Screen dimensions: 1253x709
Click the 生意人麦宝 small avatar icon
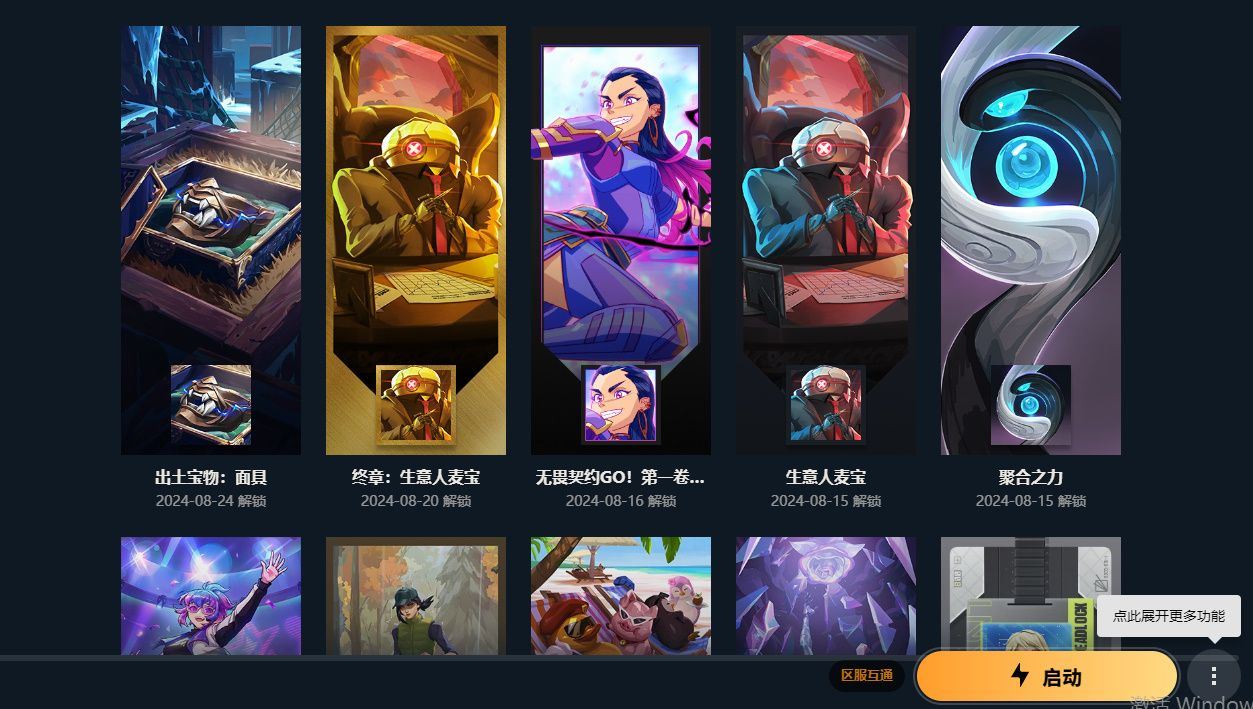pyautogui.click(x=826, y=405)
